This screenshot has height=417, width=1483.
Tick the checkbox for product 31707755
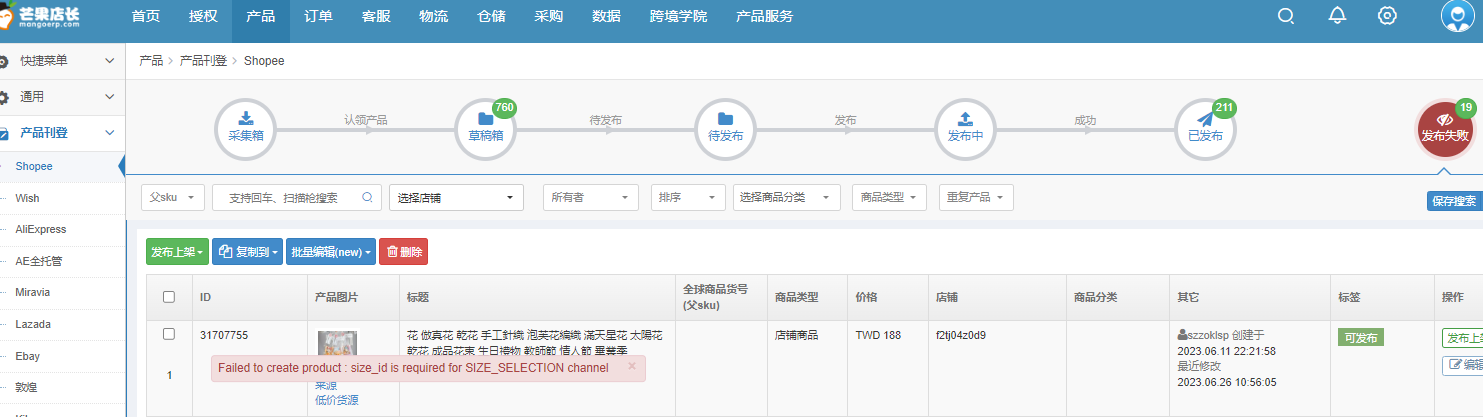tap(169, 334)
